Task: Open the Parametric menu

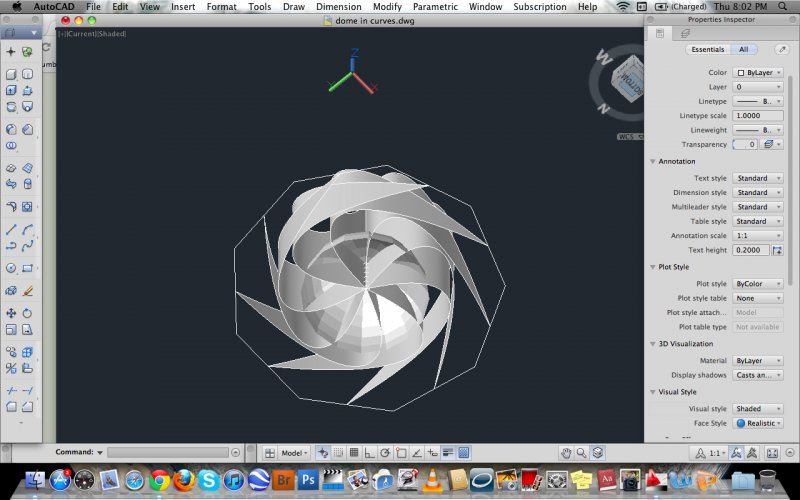Action: pos(435,7)
